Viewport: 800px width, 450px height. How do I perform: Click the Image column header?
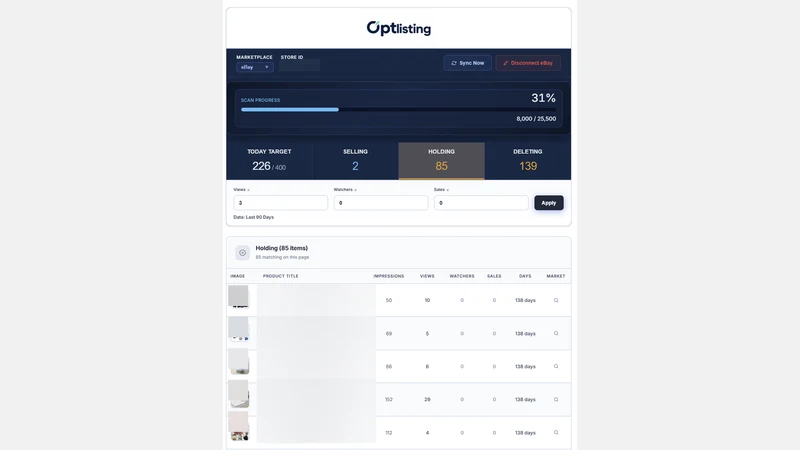point(237,276)
